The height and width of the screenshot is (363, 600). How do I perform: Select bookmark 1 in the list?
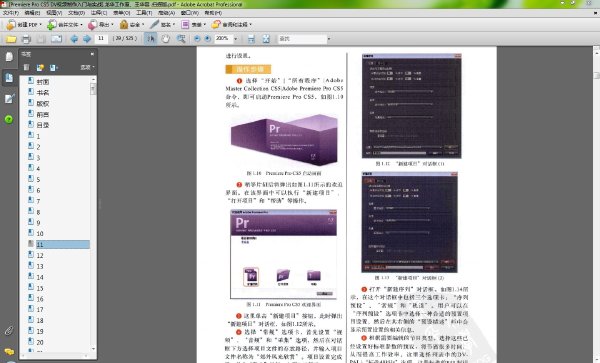coord(38,136)
